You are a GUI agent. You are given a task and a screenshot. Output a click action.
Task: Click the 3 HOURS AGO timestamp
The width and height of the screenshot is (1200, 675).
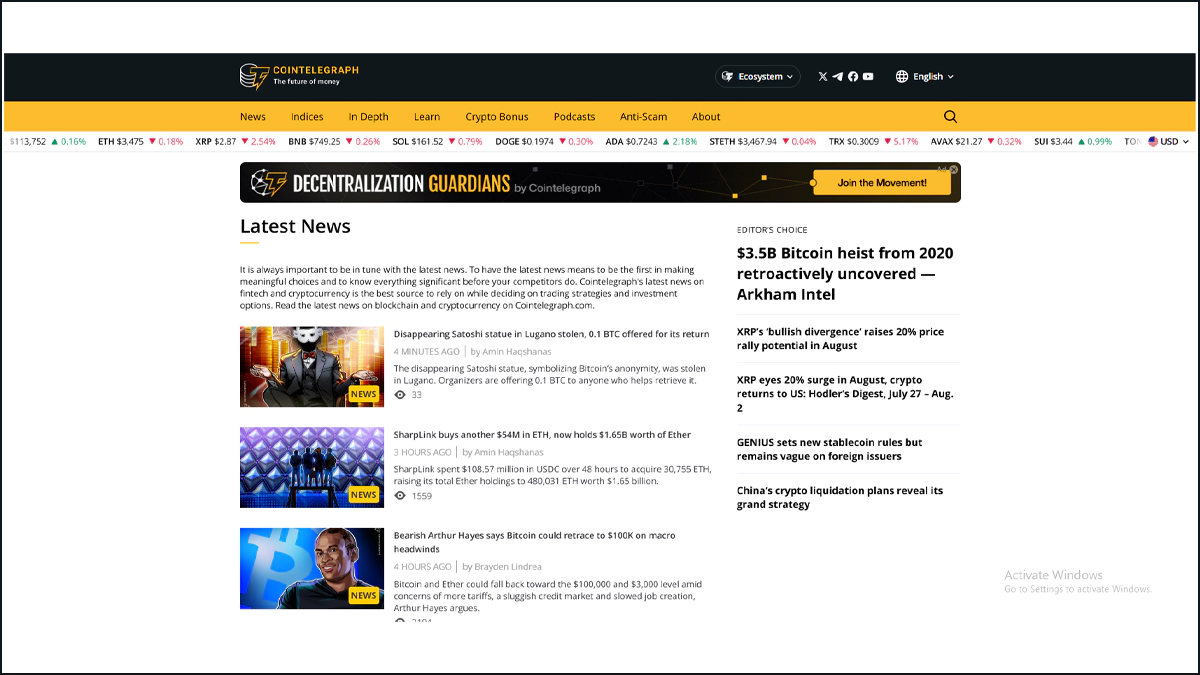click(x=423, y=452)
